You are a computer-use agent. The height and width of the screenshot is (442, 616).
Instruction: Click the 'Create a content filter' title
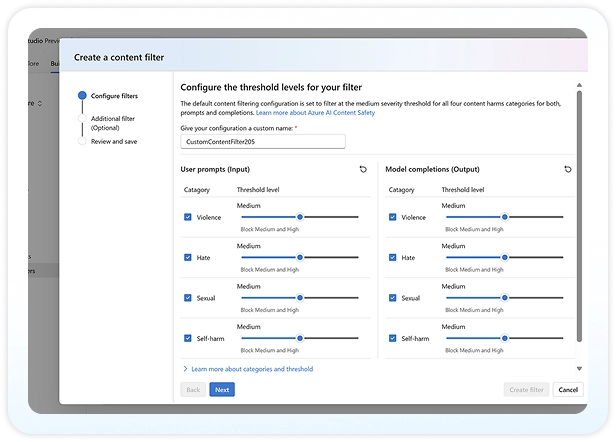(x=119, y=57)
